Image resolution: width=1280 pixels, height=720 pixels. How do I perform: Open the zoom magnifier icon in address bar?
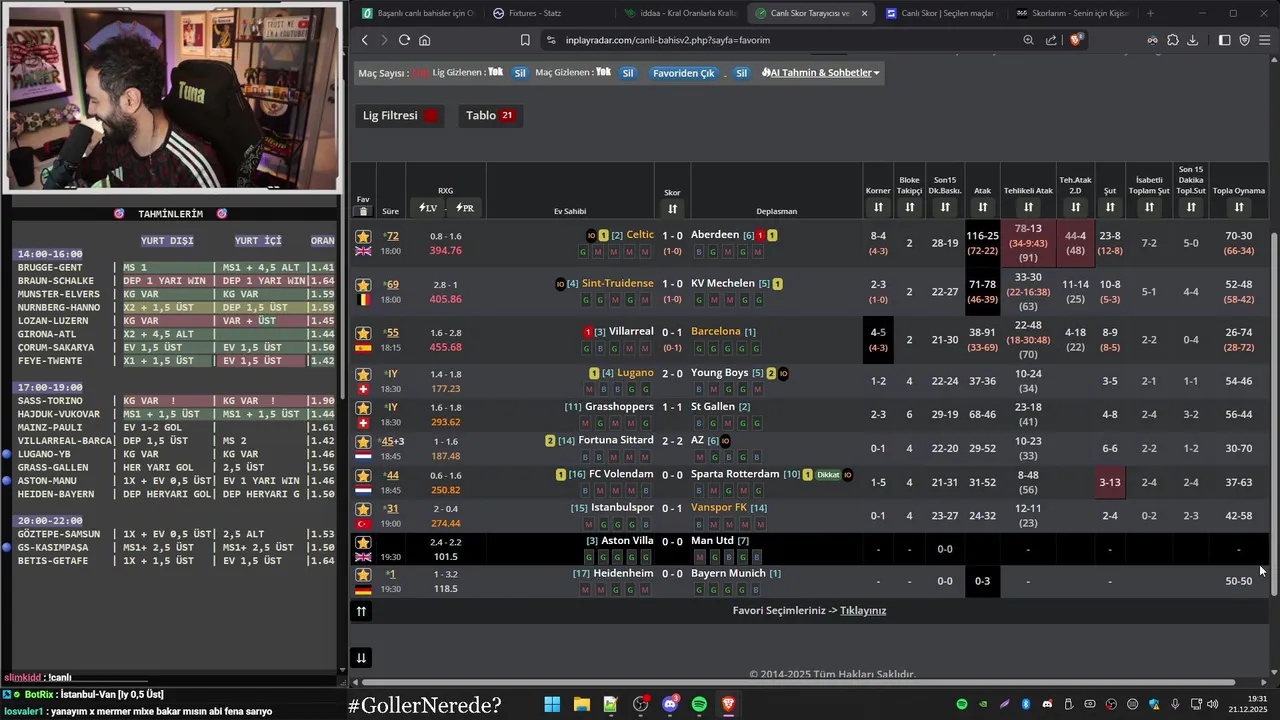click(x=1028, y=40)
